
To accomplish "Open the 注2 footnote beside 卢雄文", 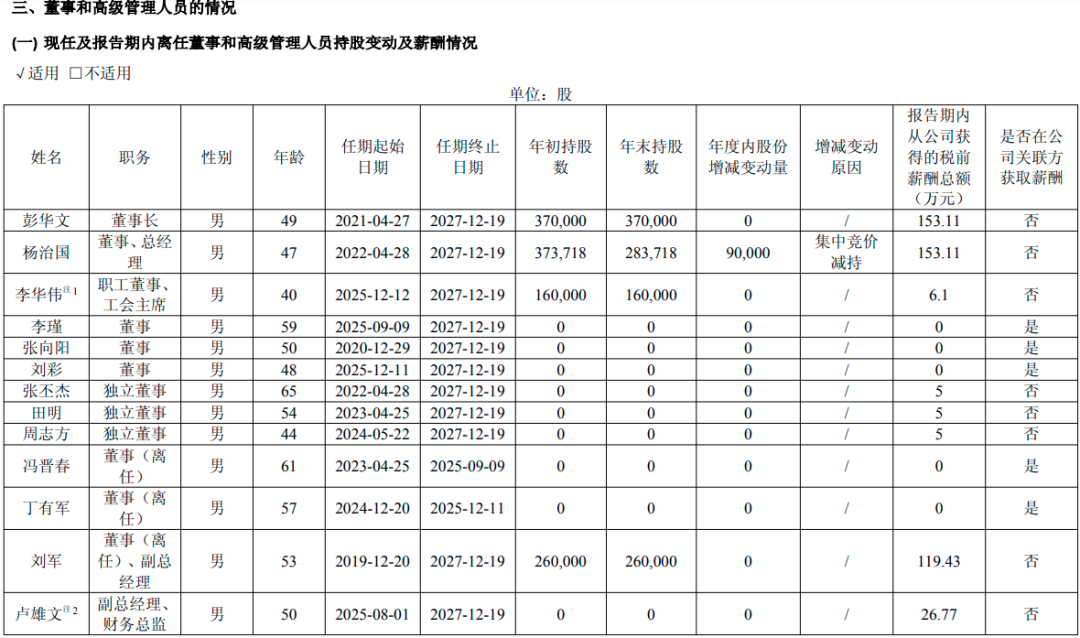I will click(70, 609).
